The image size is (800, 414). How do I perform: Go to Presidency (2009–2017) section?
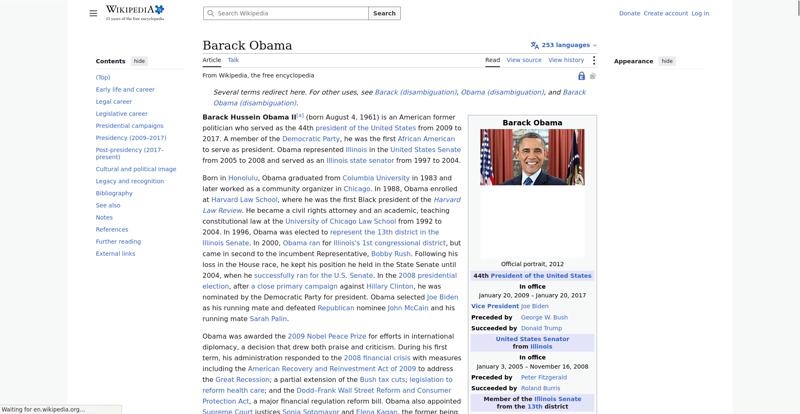(x=131, y=138)
